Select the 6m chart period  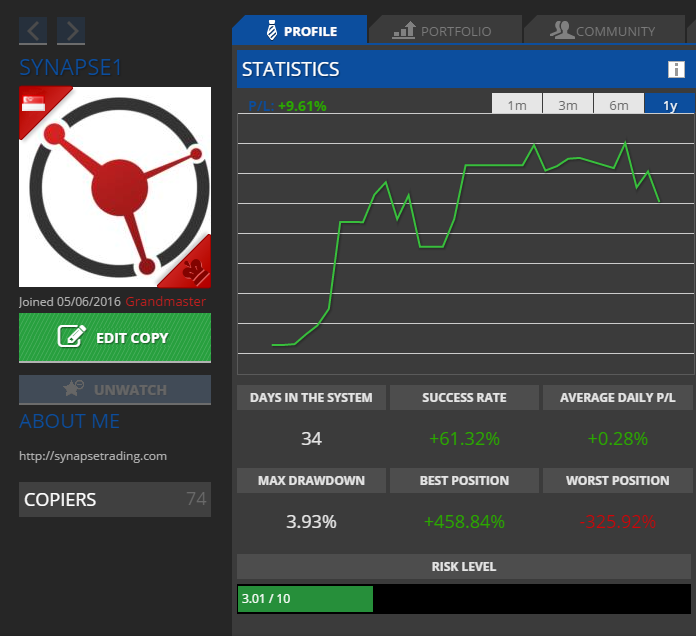tap(619, 105)
